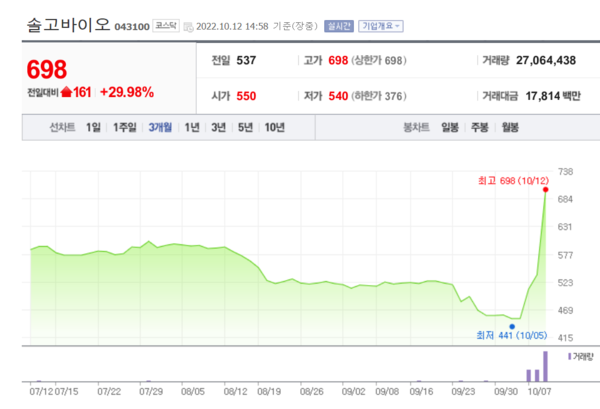Click the stock code 043100
The width and height of the screenshot is (600, 409).
pyautogui.click(x=132, y=27)
